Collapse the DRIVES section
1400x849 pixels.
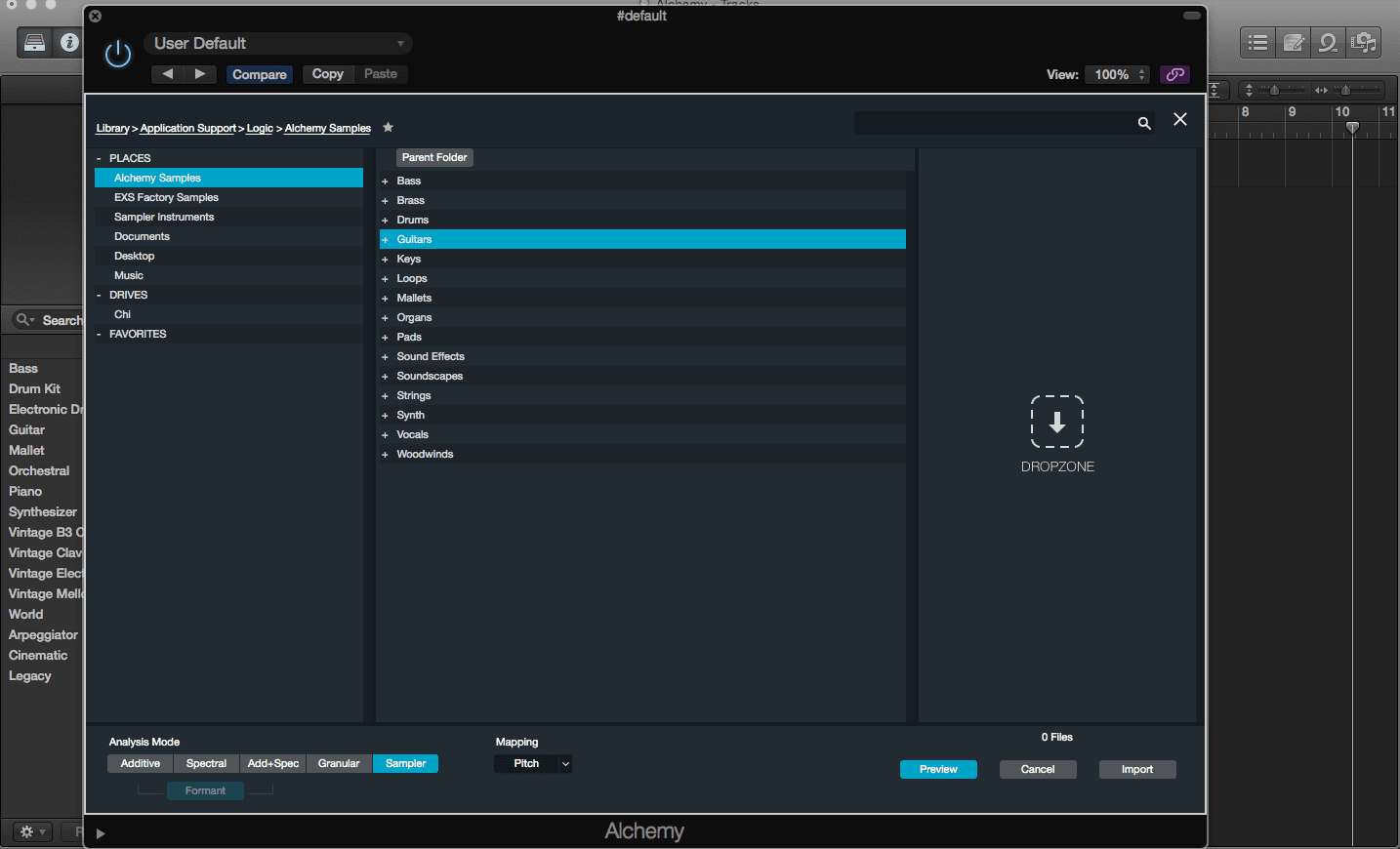click(x=99, y=295)
